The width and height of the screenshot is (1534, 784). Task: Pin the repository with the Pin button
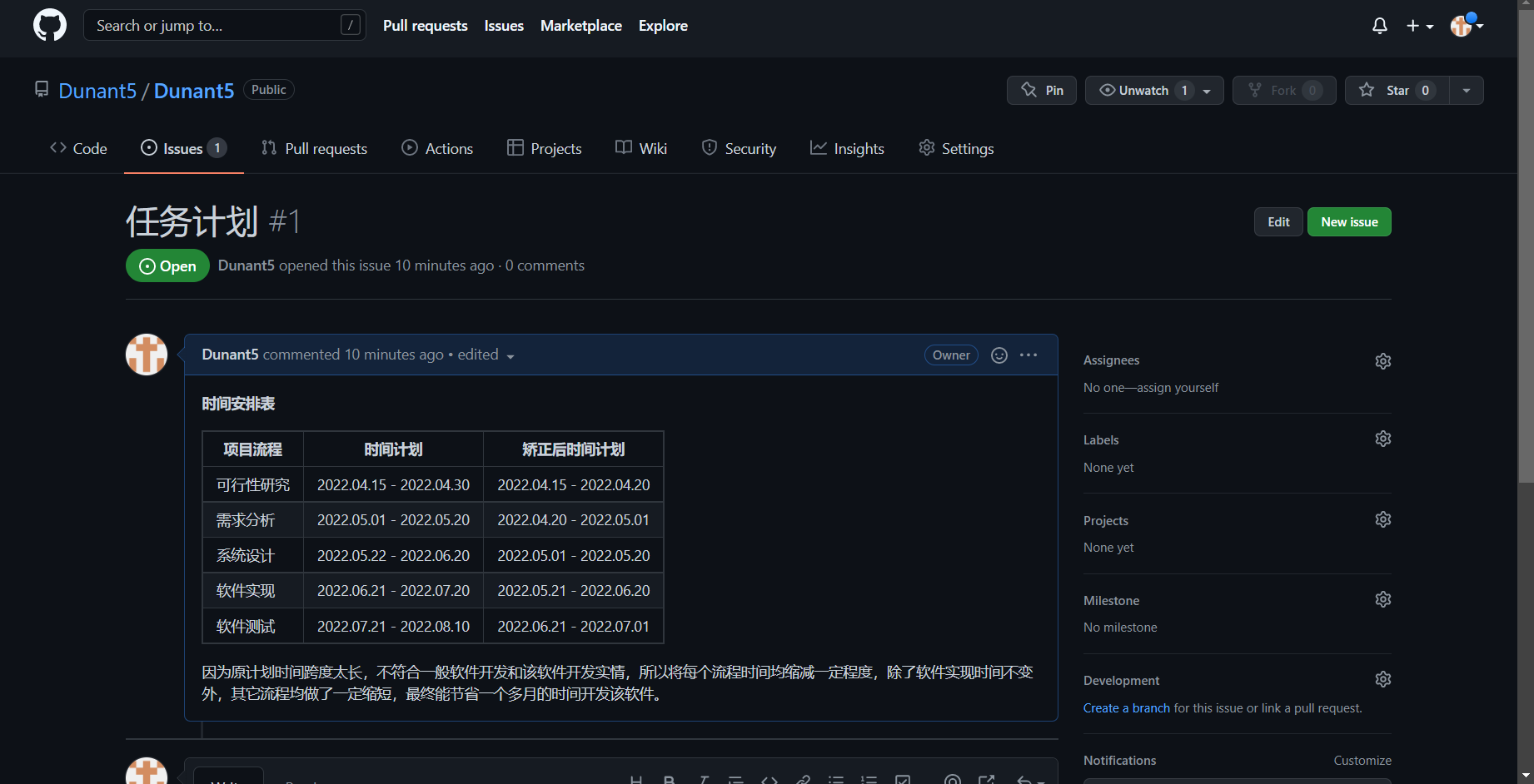click(1042, 90)
